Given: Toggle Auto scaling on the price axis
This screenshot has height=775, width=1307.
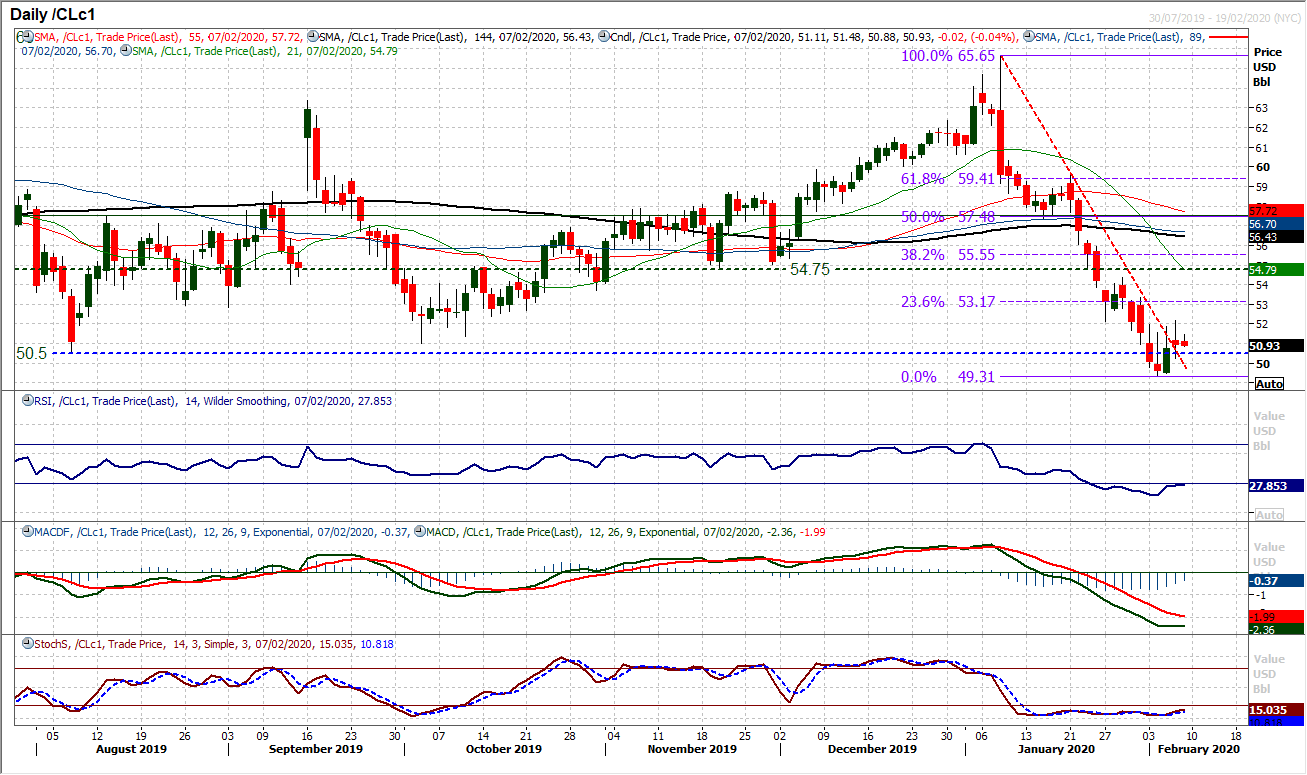Looking at the screenshot, I should point(1268,383).
